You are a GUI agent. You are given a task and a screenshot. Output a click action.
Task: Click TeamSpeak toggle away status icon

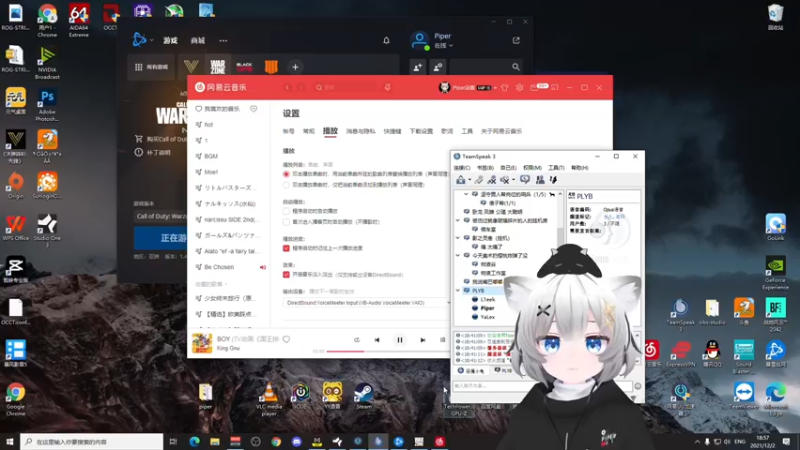click(461, 180)
